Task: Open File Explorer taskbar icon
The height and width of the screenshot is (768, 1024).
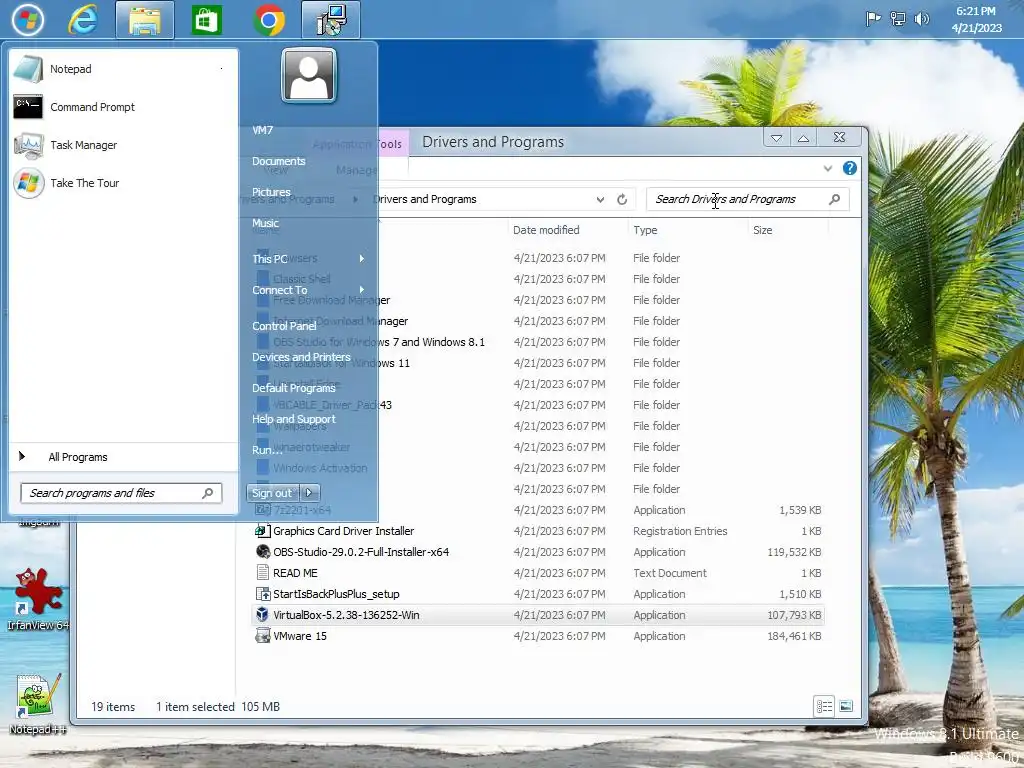Action: 144,20
